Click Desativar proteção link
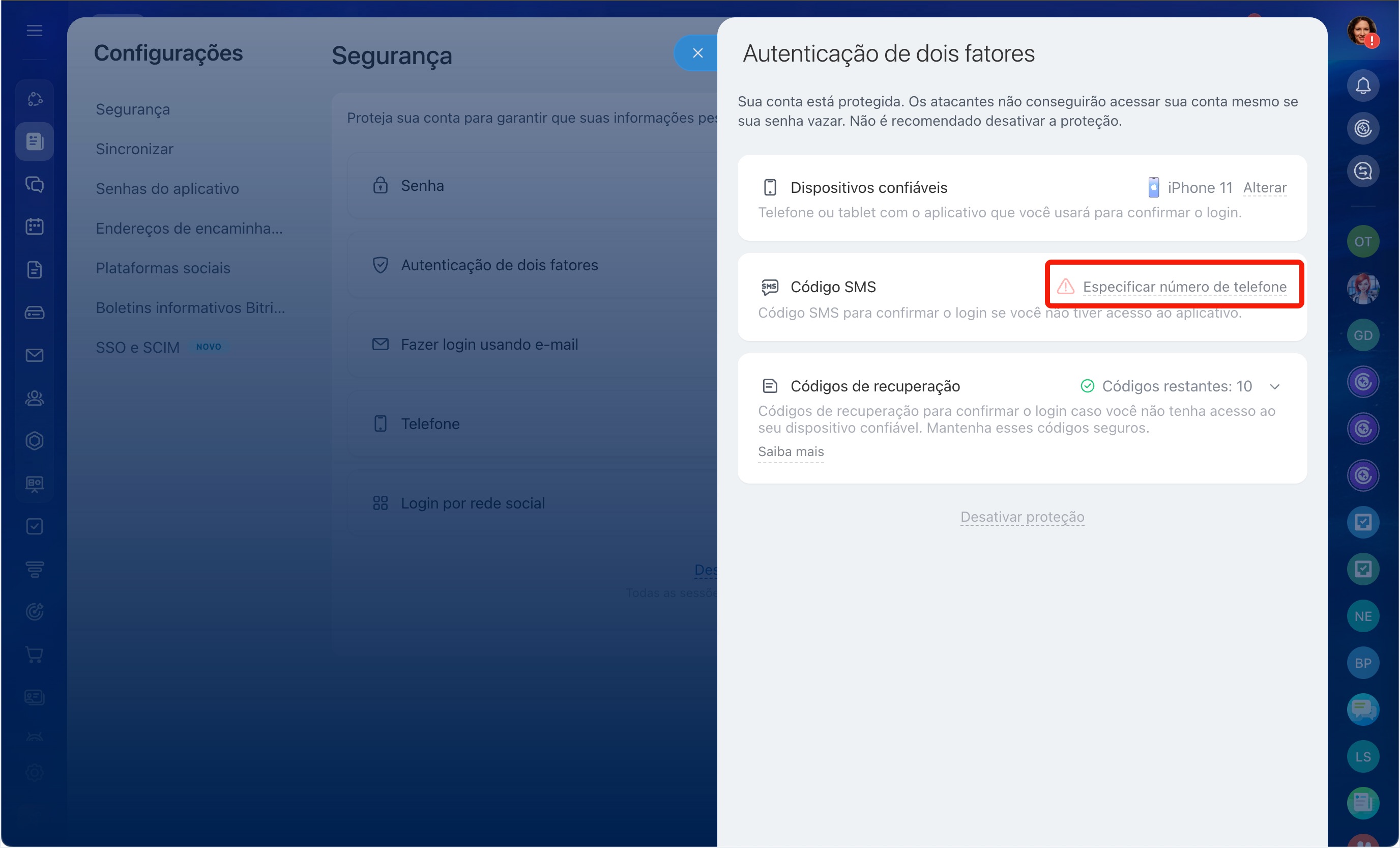 point(1022,517)
